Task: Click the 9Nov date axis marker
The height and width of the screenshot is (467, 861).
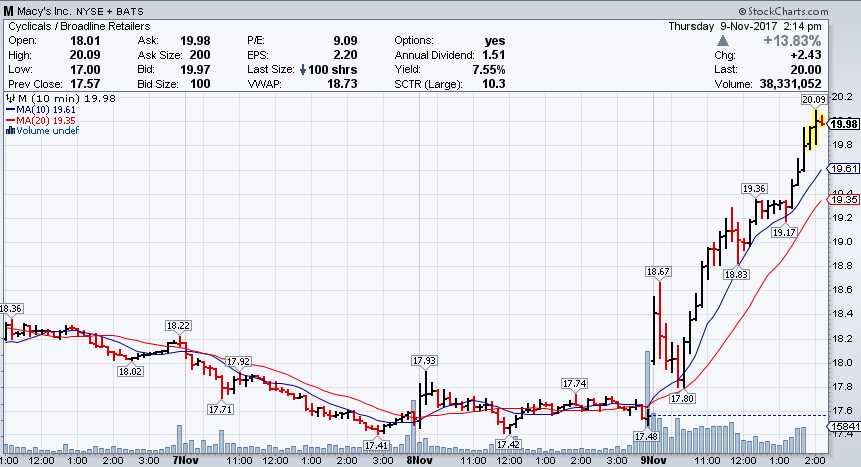Action: (652, 461)
